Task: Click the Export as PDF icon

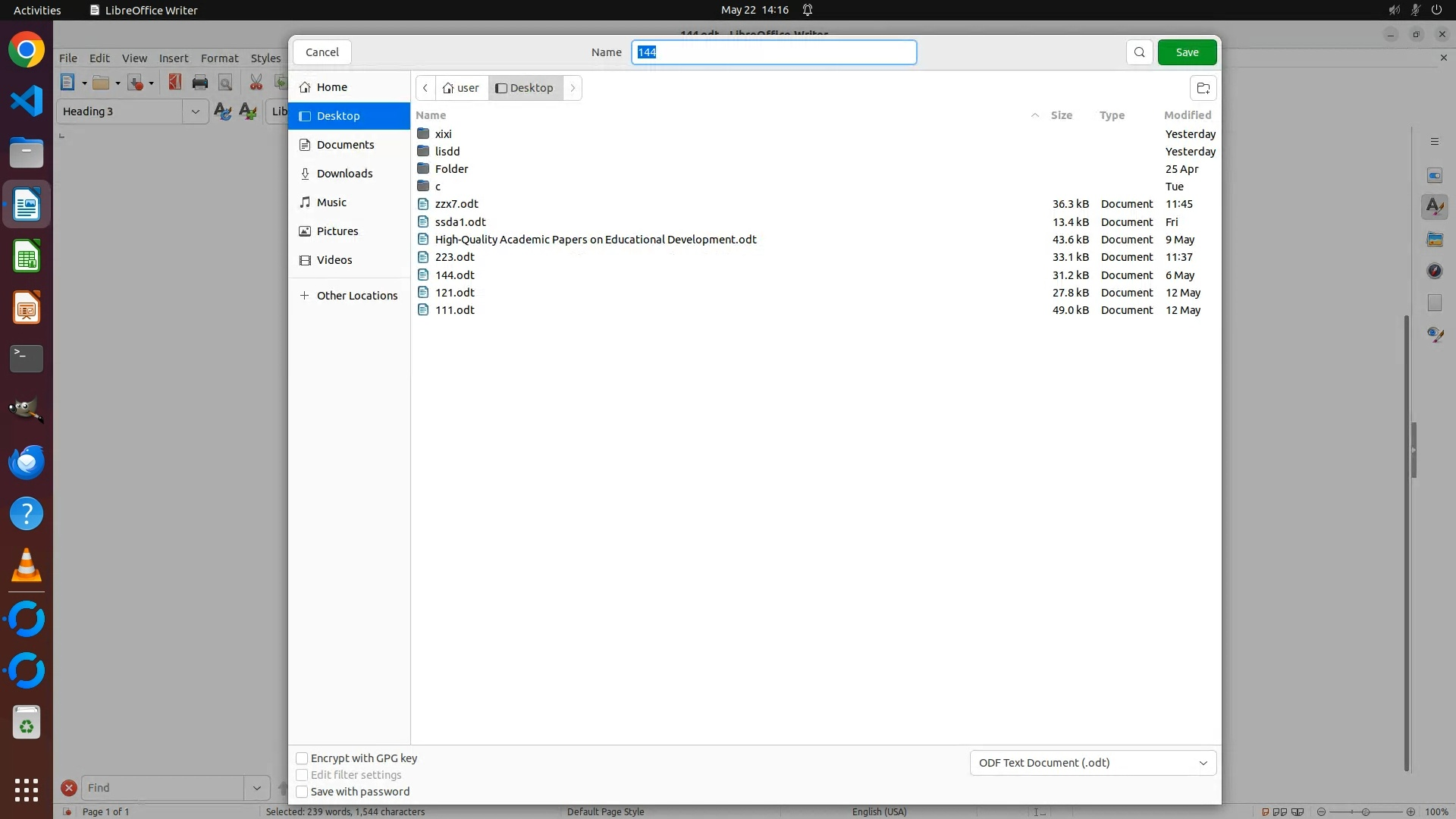Action: click(174, 83)
